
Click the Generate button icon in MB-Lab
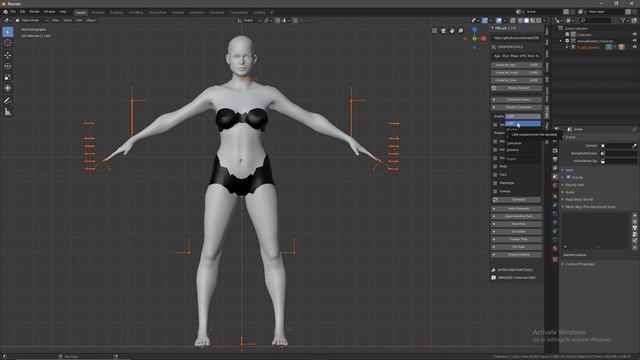(495, 200)
